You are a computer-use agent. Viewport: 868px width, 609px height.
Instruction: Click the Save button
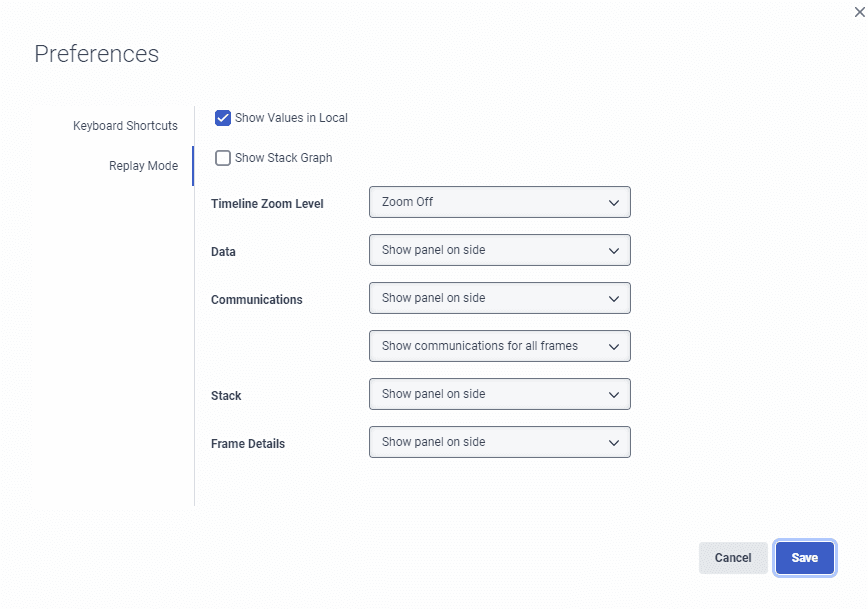pos(805,558)
